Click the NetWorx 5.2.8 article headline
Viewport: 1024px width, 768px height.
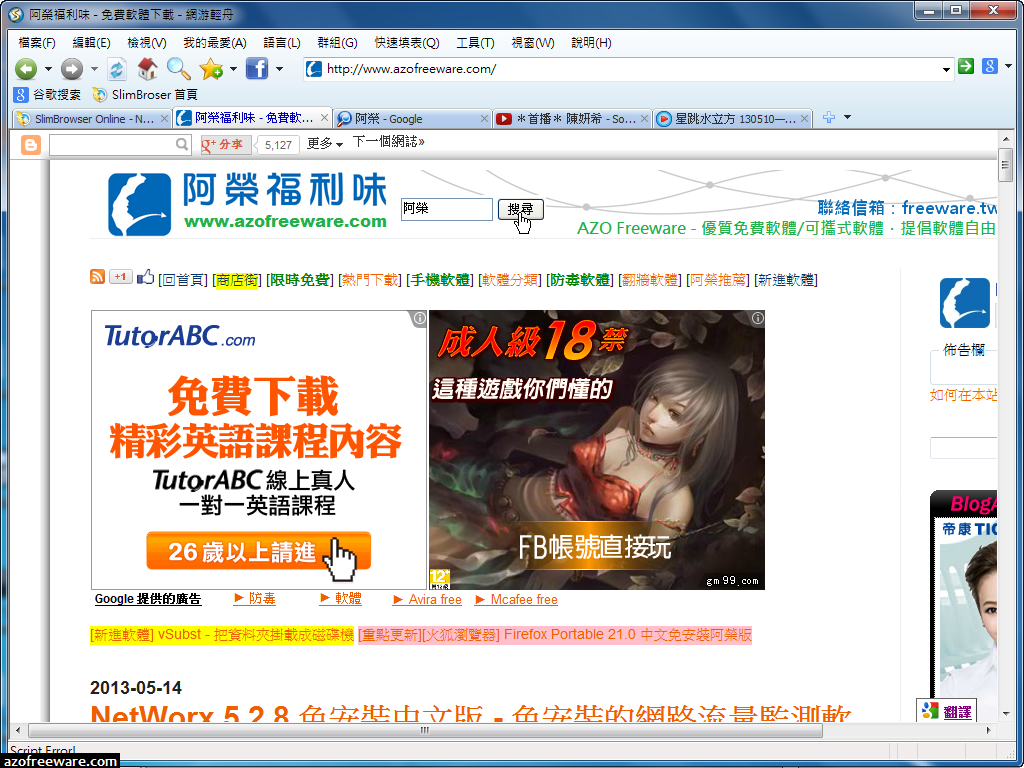pyautogui.click(x=471, y=714)
